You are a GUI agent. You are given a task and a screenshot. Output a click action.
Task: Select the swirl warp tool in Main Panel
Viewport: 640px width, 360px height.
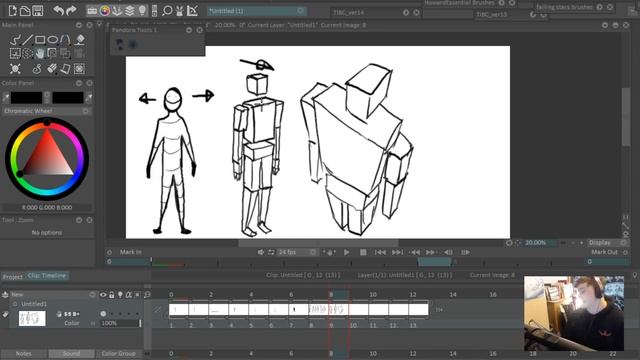tap(37, 69)
